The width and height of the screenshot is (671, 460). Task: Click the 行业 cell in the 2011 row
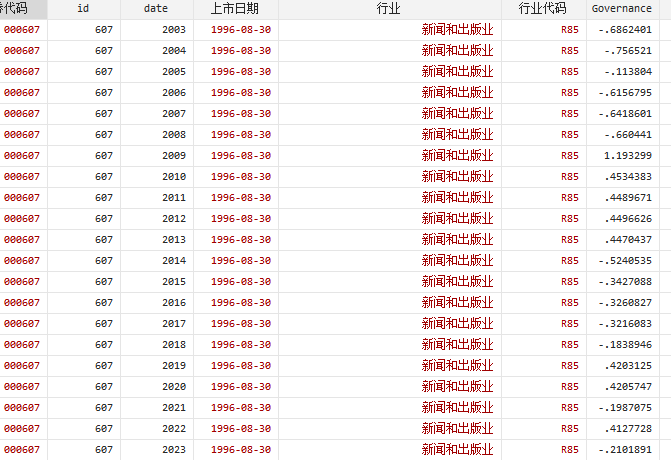457,198
